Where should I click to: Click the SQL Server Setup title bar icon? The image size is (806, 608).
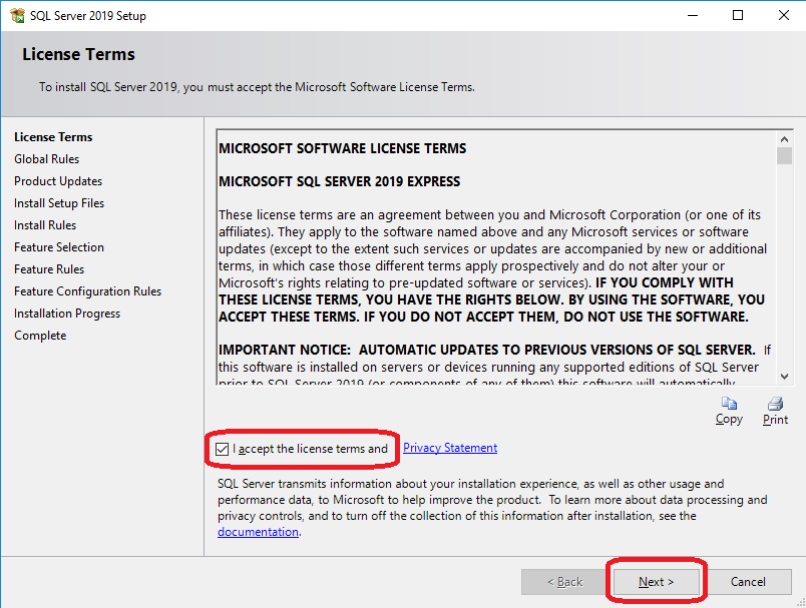[17, 16]
